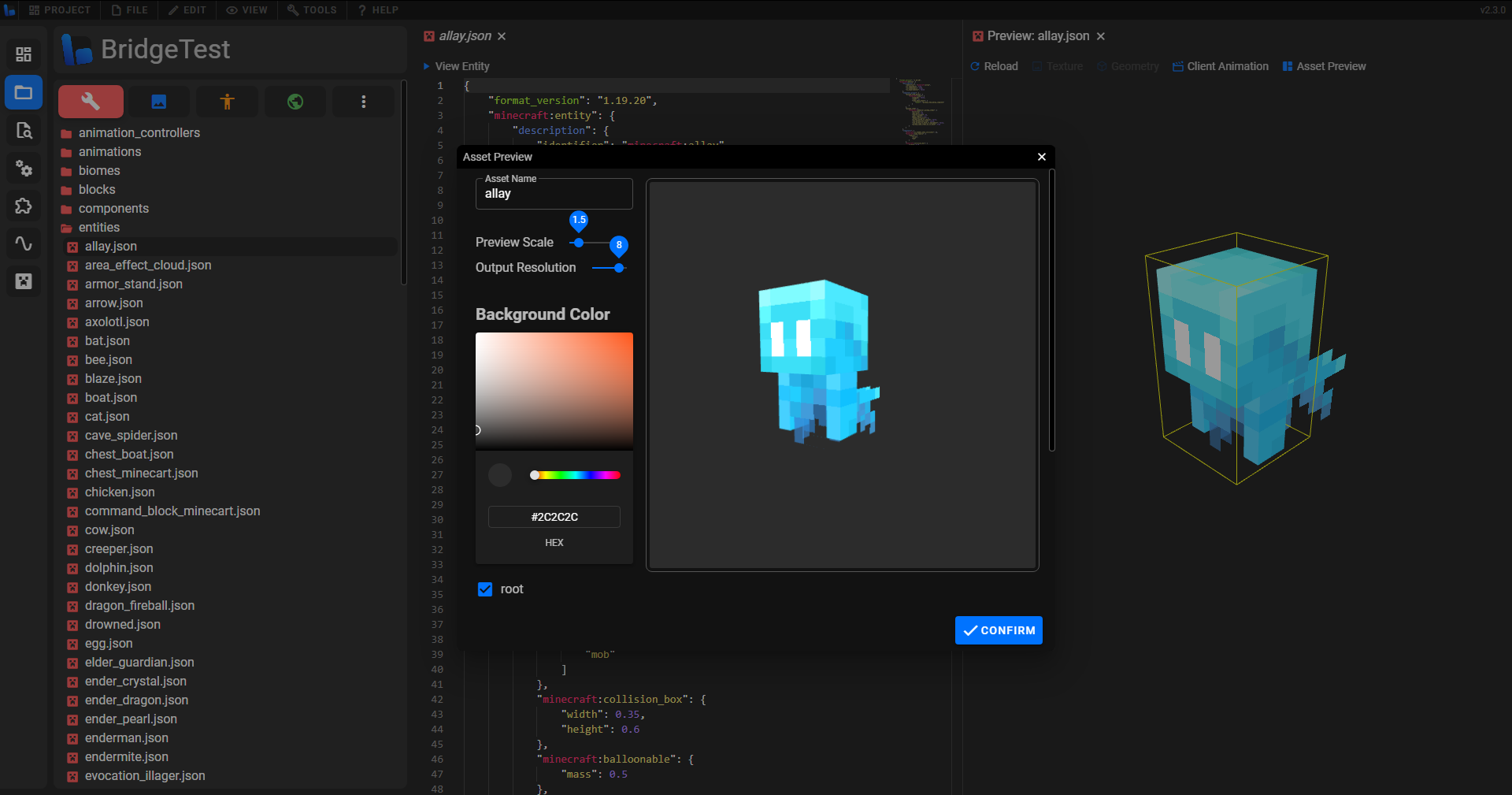Viewport: 1512px width, 795px height.
Task: Open the VIEW menu
Action: point(247,10)
